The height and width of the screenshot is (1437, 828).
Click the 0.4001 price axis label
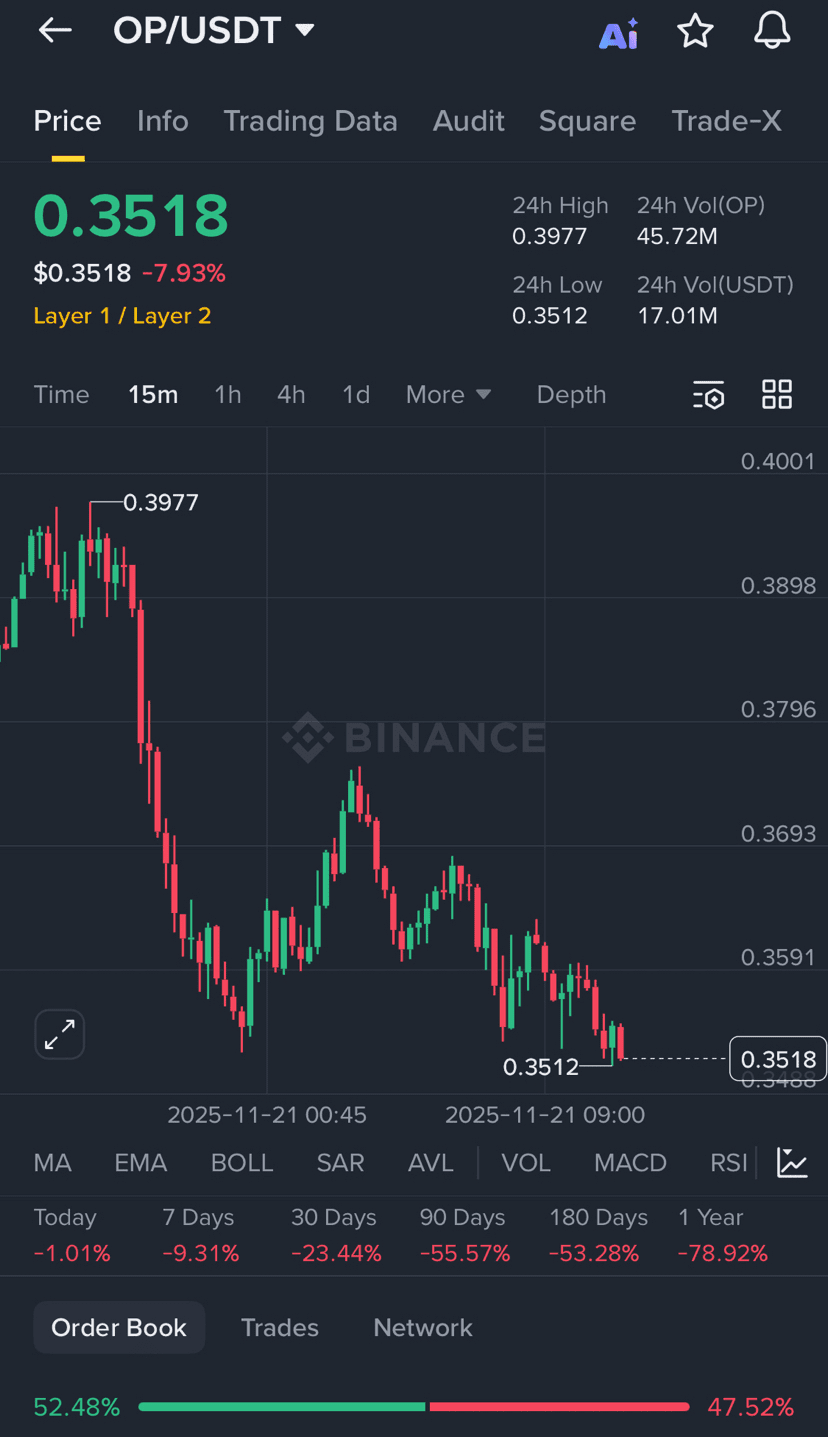778,461
